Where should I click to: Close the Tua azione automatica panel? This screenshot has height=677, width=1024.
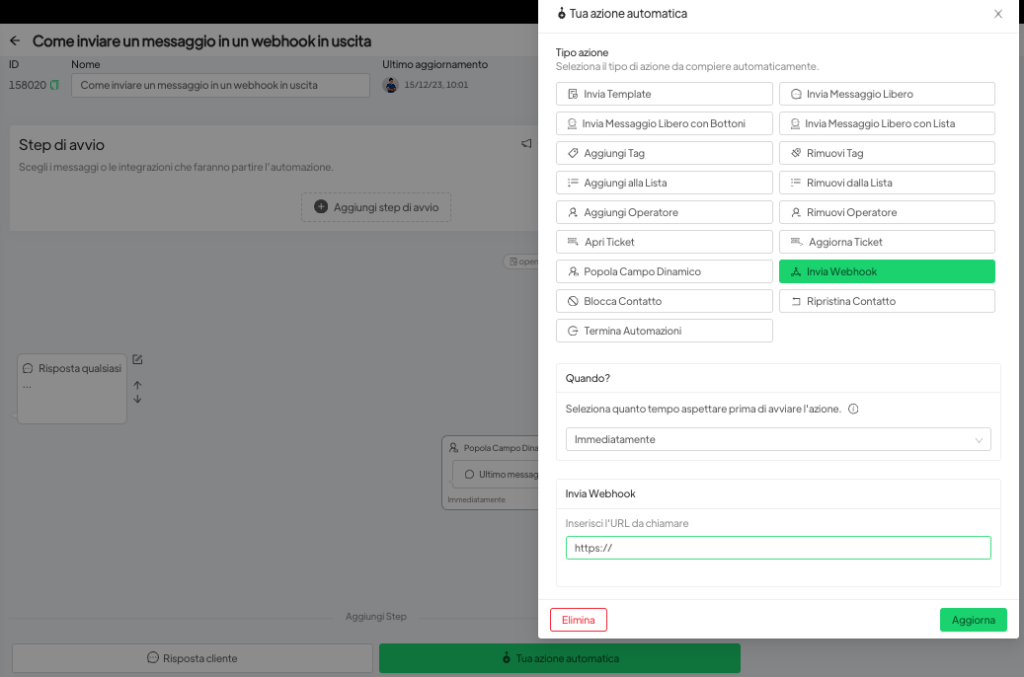[998, 14]
